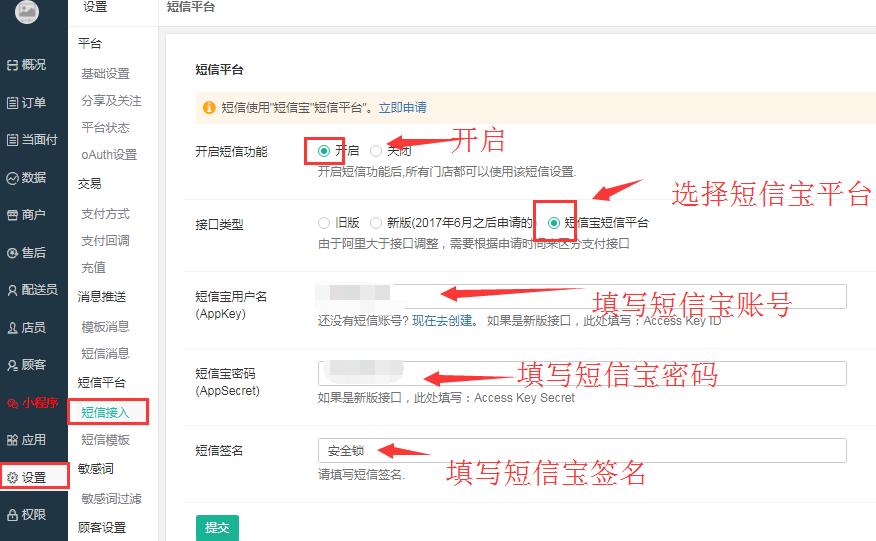Open the 商户 merchant sidebar icon
This screenshot has width=876, height=541.
pyautogui.click(x=13, y=215)
